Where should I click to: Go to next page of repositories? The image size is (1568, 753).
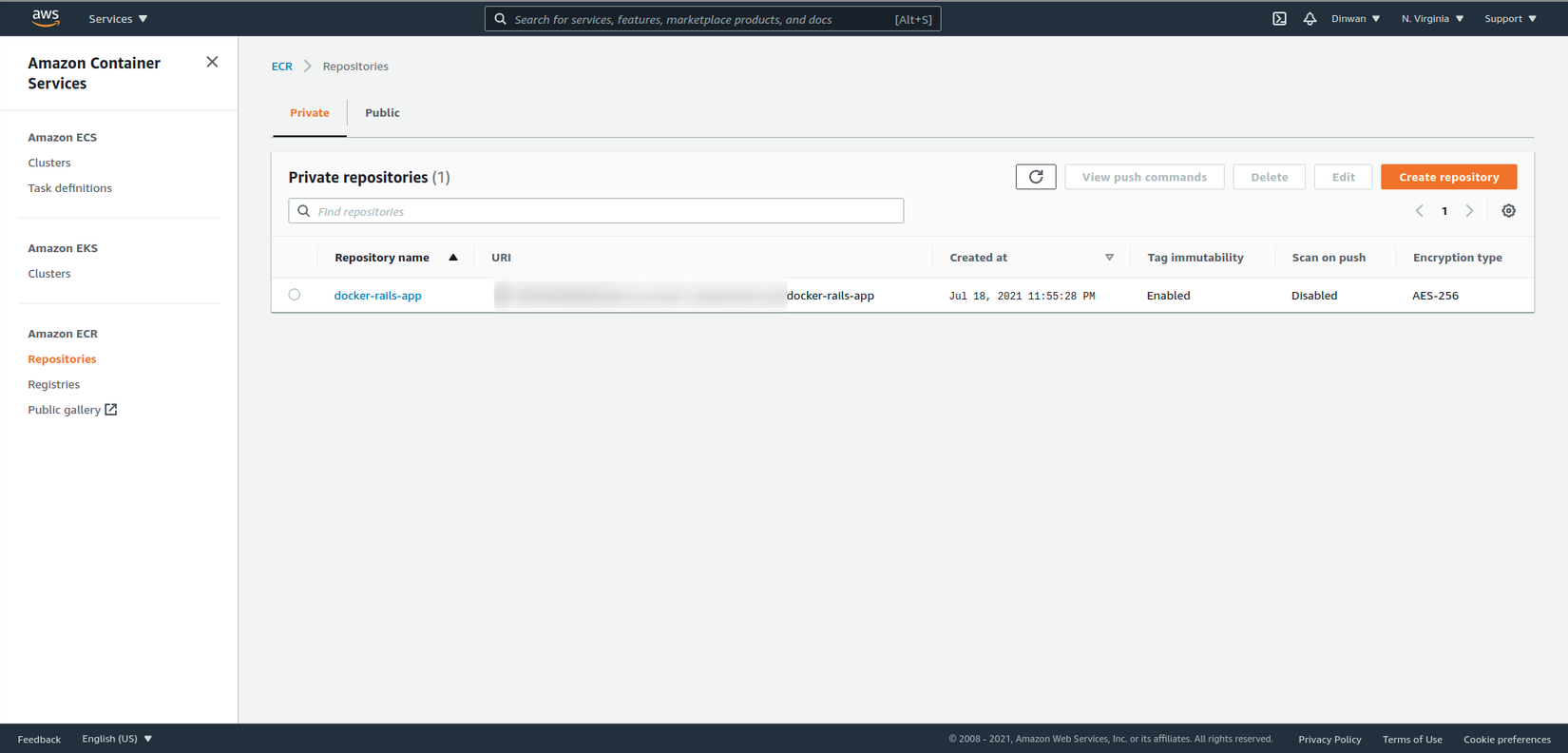[x=1469, y=211]
